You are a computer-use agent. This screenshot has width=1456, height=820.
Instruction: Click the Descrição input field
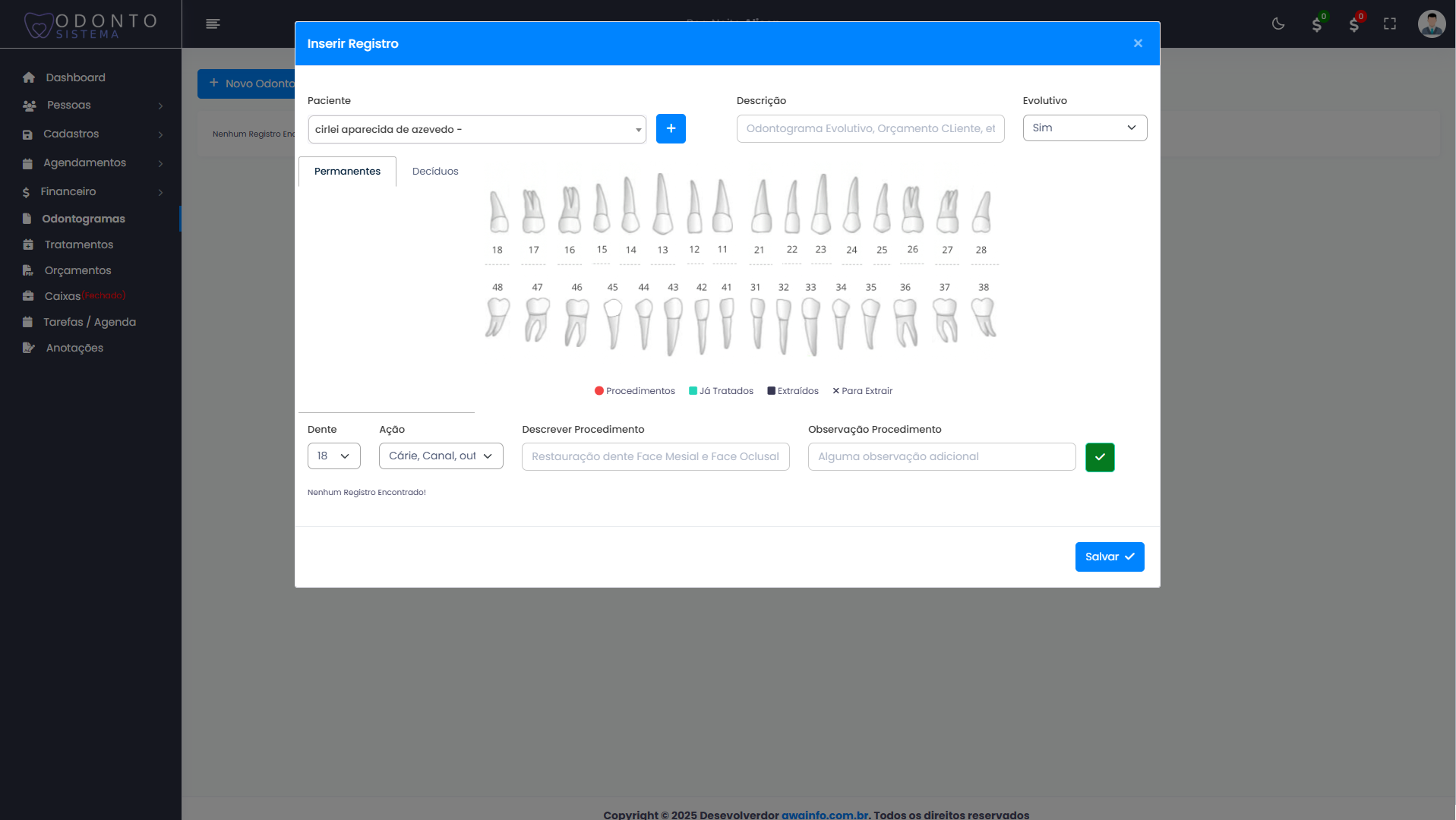[870, 129]
